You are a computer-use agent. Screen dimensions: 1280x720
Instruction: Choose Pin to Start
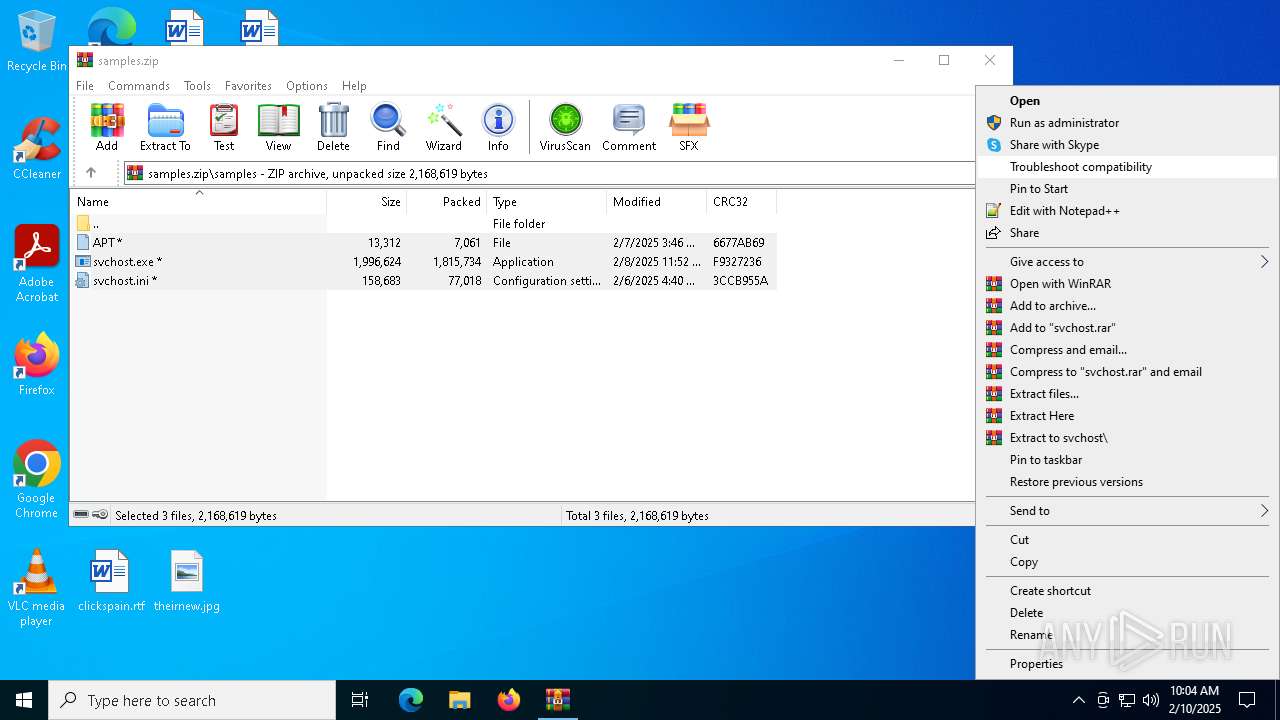click(x=1127, y=189)
